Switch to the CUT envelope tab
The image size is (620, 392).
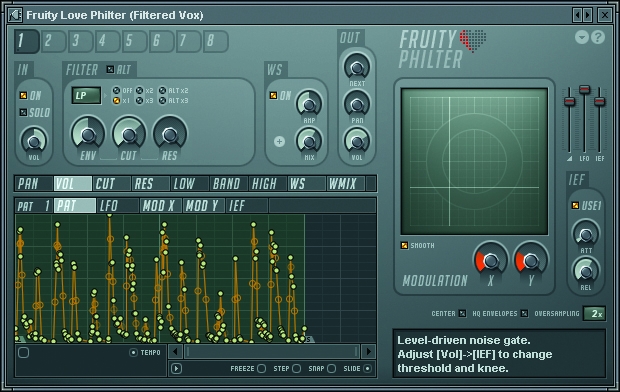[x=112, y=184]
